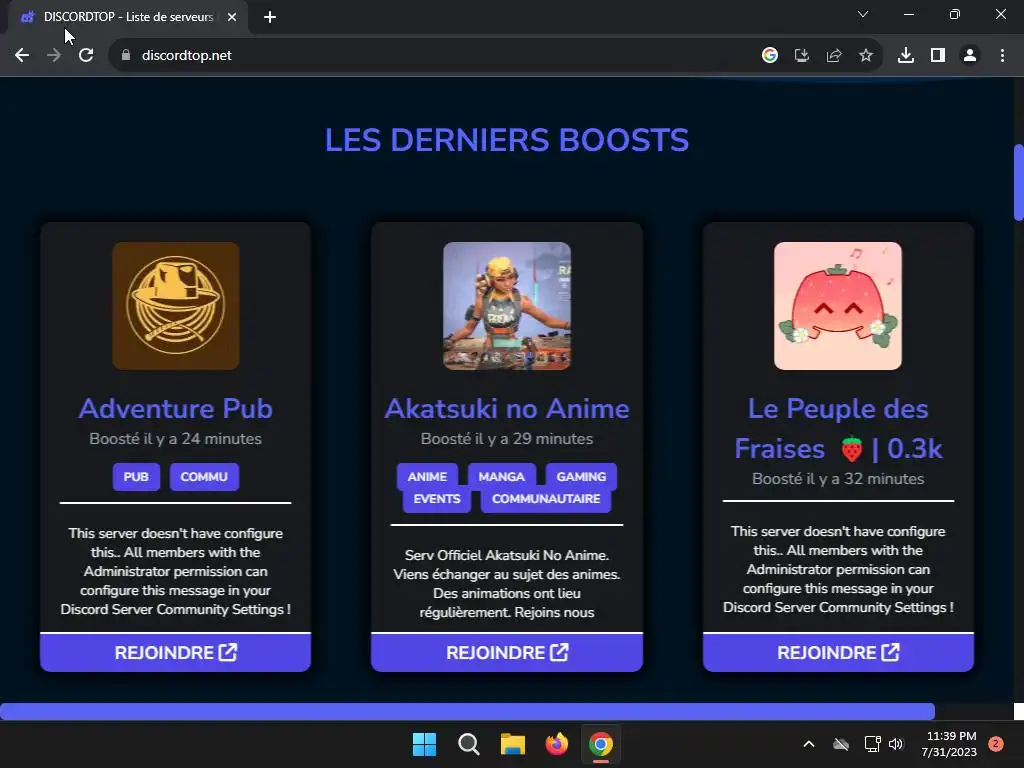The width and height of the screenshot is (1024, 768).
Task: Go back to the previous page
Action: 22,56
